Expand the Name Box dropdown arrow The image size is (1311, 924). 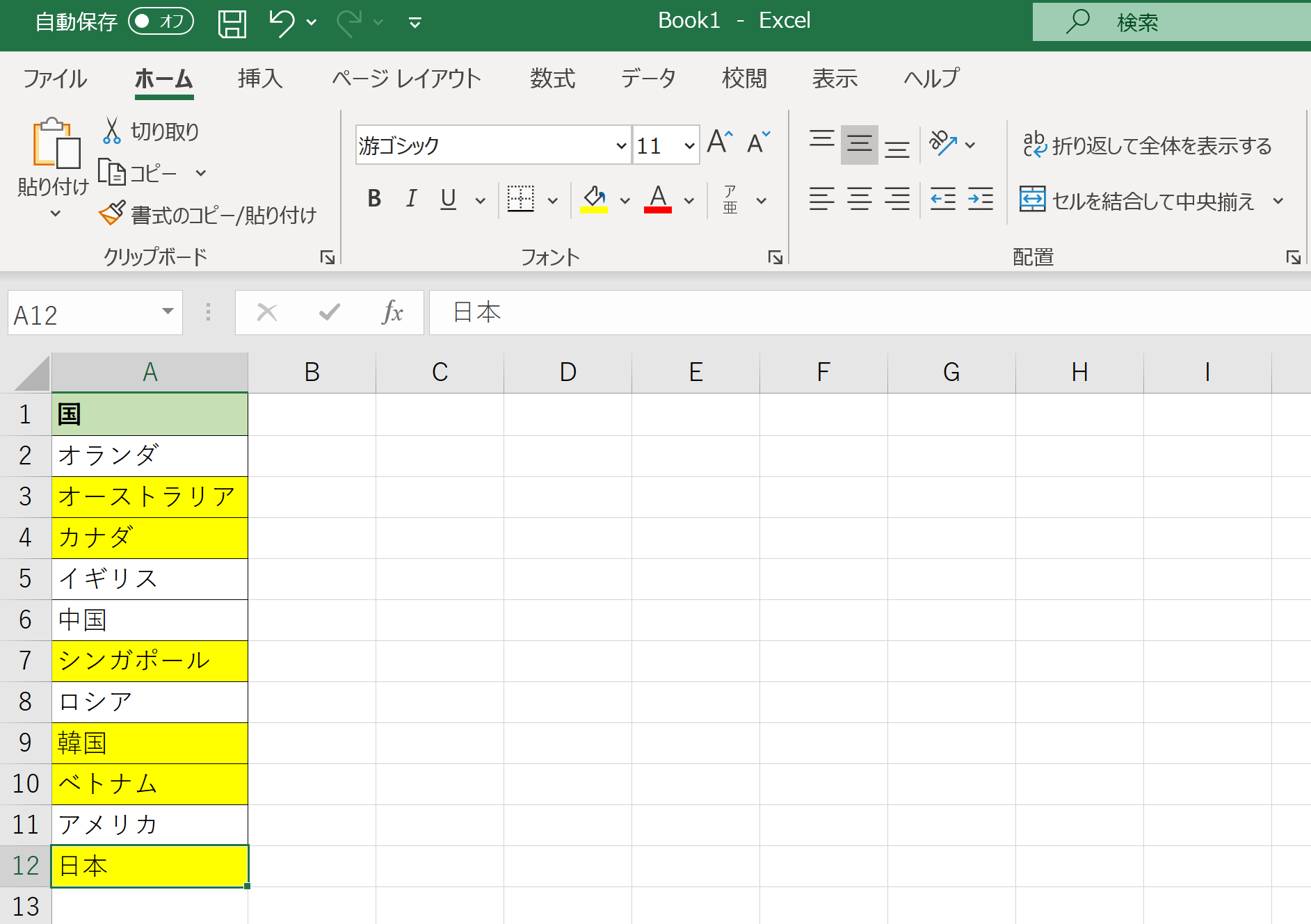[168, 311]
